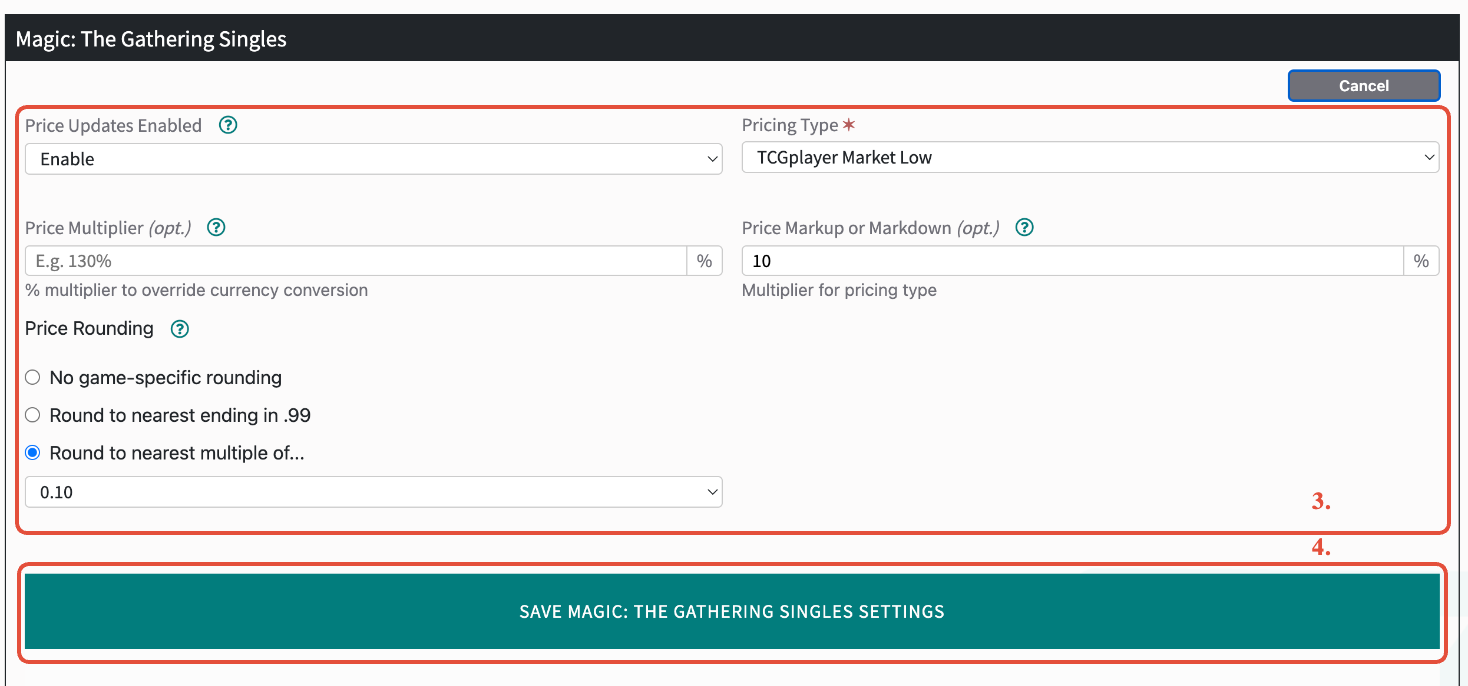
Task: Open help icon beside Price Rounding
Action: (179, 328)
